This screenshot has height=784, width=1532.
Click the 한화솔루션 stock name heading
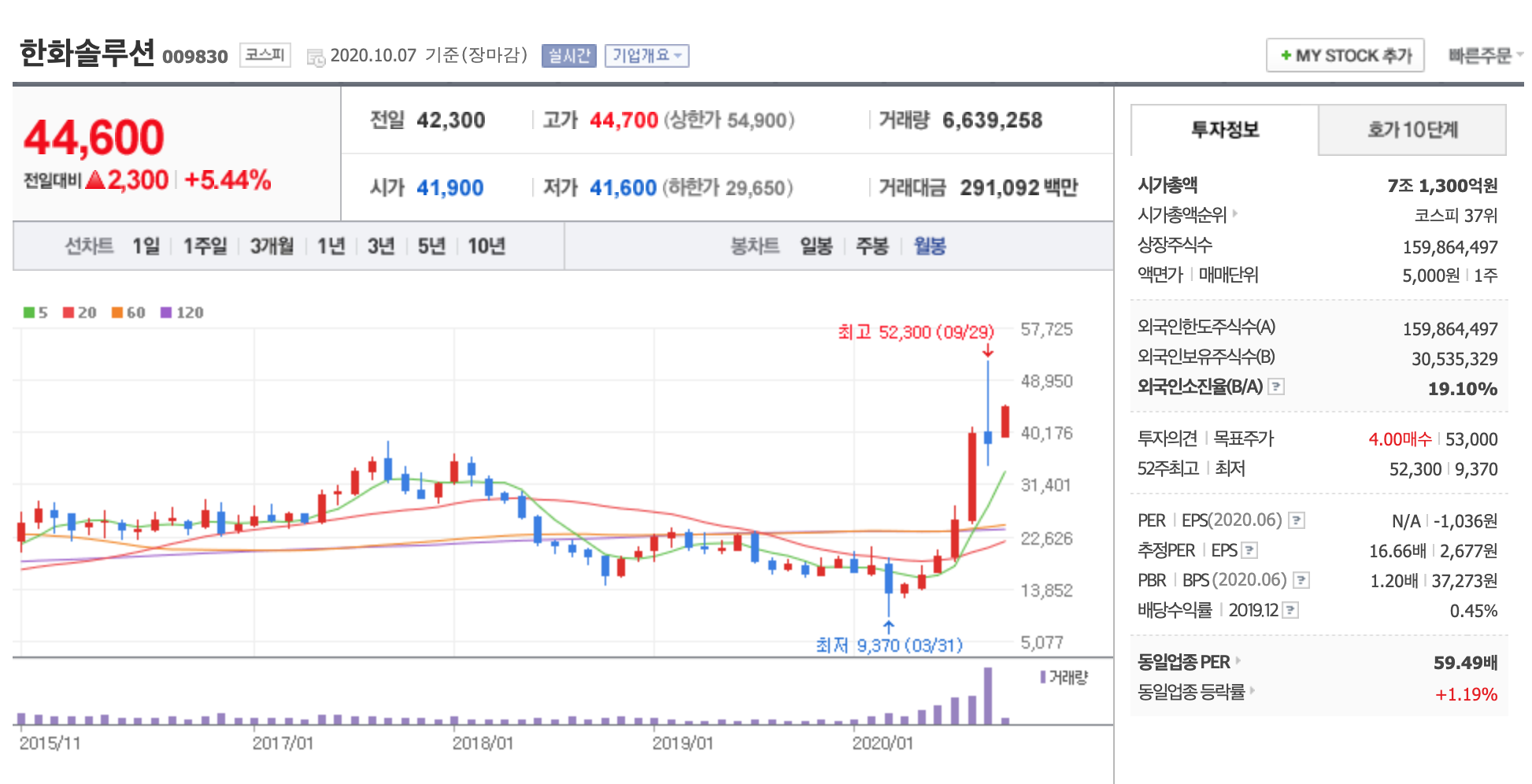tap(87, 53)
